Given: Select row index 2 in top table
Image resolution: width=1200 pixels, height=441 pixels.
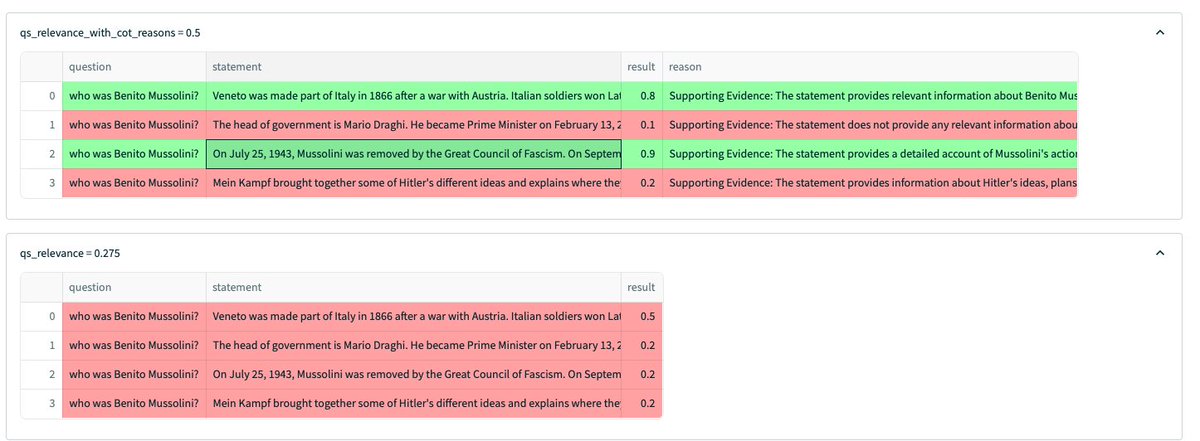Looking at the screenshot, I should (x=41, y=154).
